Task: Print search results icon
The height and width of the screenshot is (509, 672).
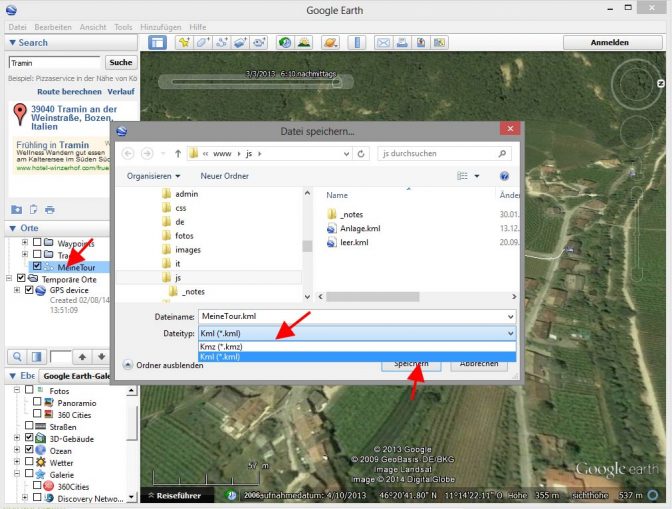Action: (x=50, y=210)
